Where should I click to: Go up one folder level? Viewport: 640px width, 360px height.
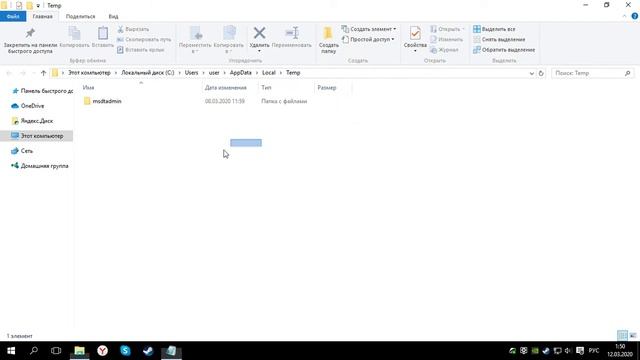[x=43, y=73]
